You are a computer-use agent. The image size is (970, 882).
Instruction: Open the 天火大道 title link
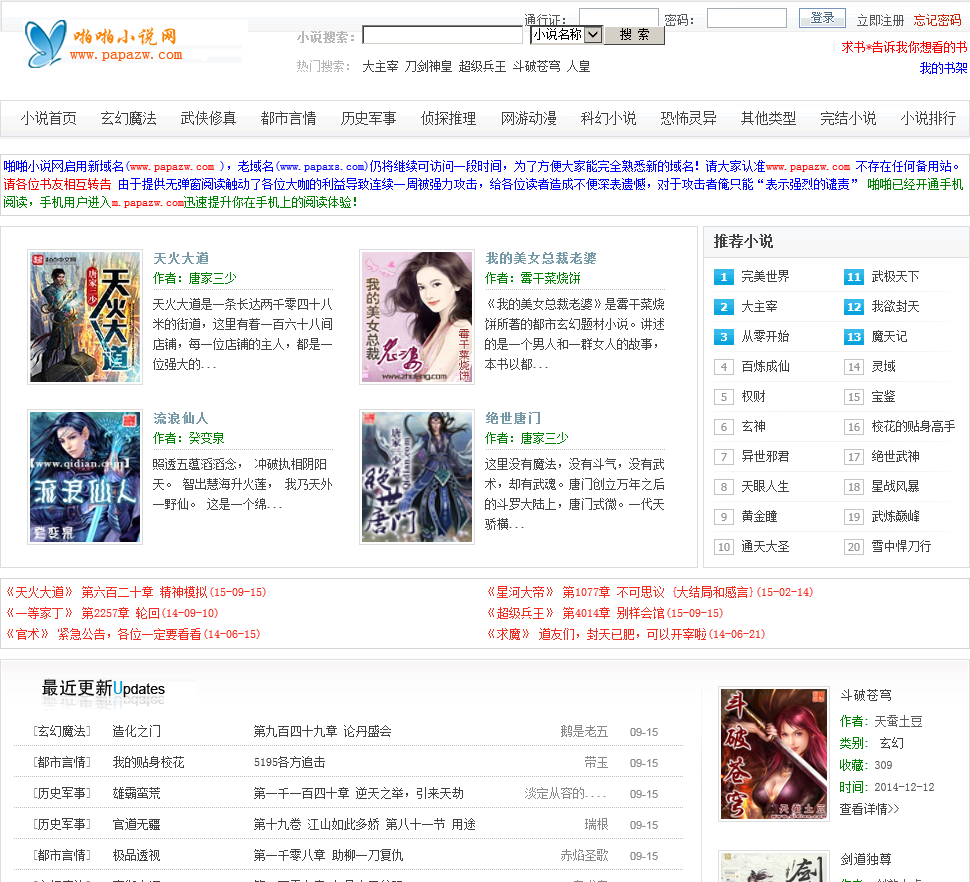click(181, 259)
